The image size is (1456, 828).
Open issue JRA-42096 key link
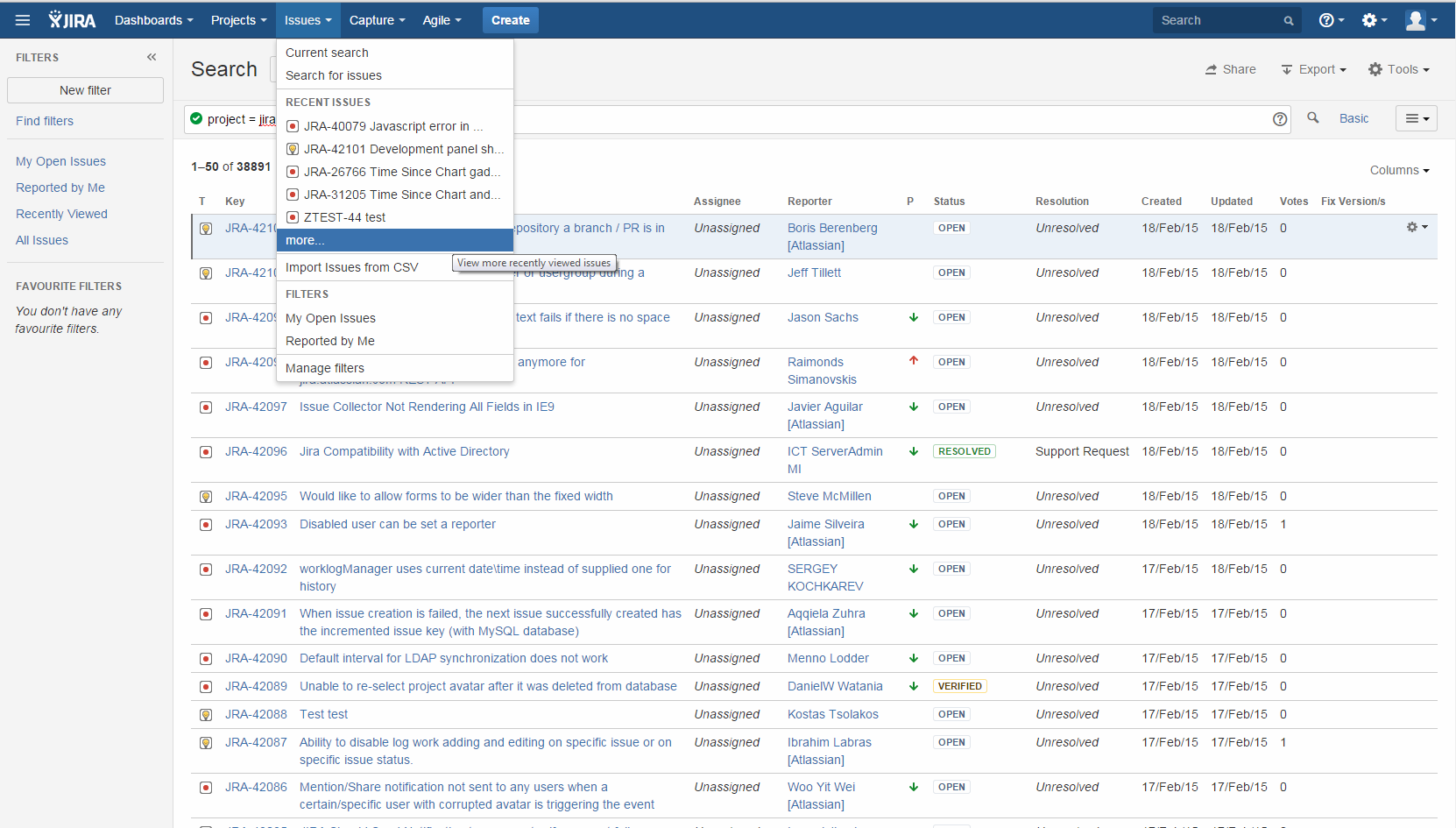click(256, 451)
